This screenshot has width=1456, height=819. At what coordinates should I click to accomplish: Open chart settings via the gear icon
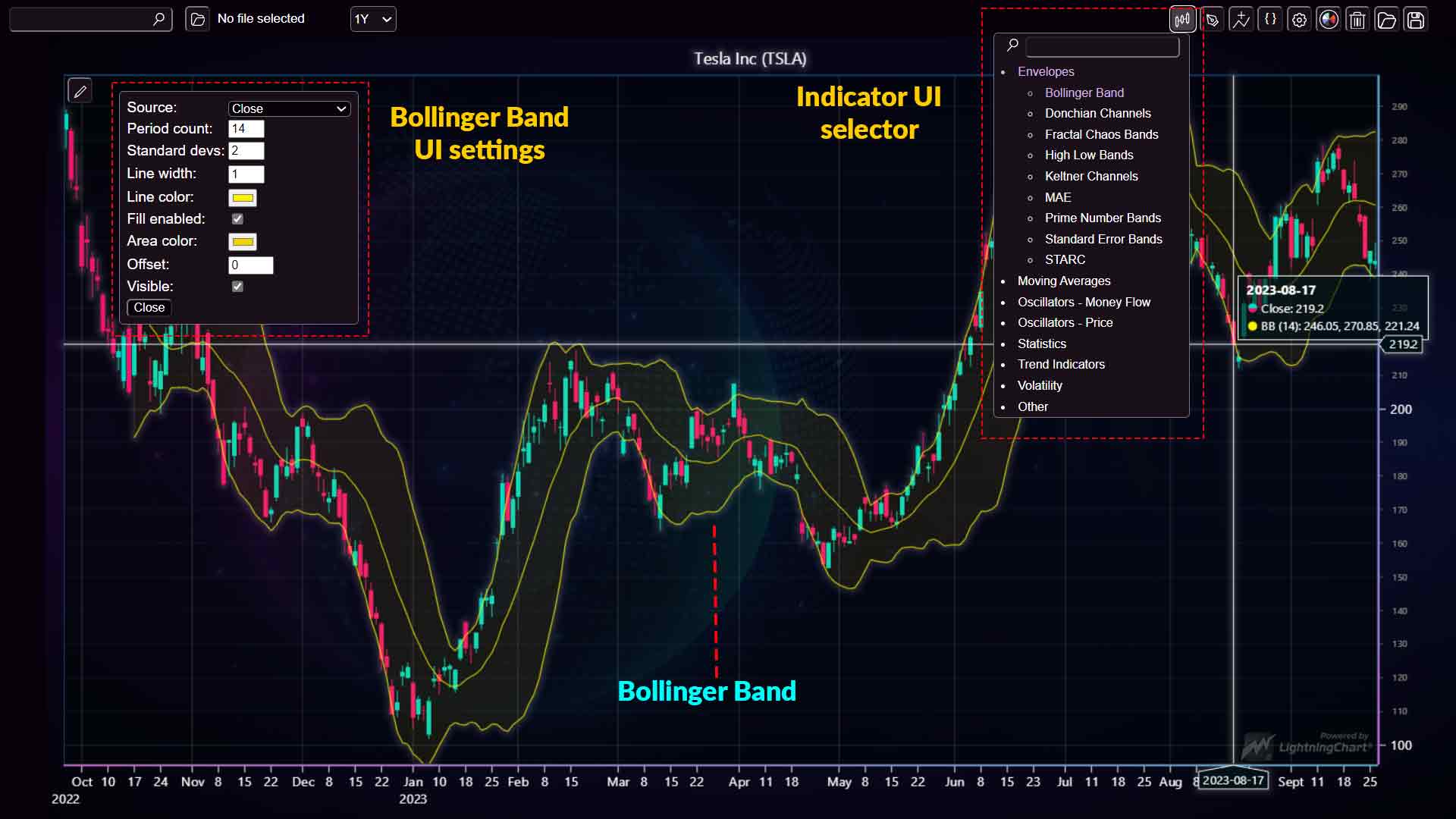1300,19
